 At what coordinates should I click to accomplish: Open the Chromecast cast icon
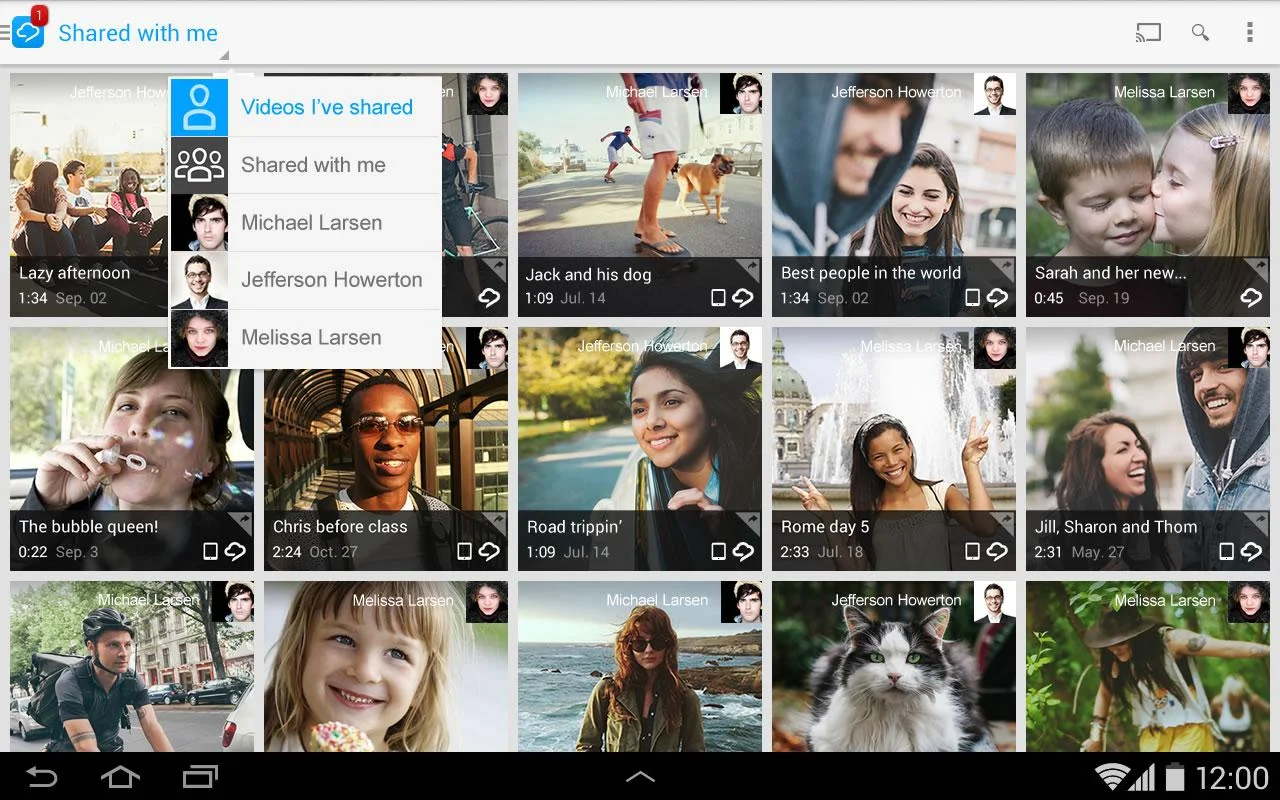pyautogui.click(x=1148, y=32)
